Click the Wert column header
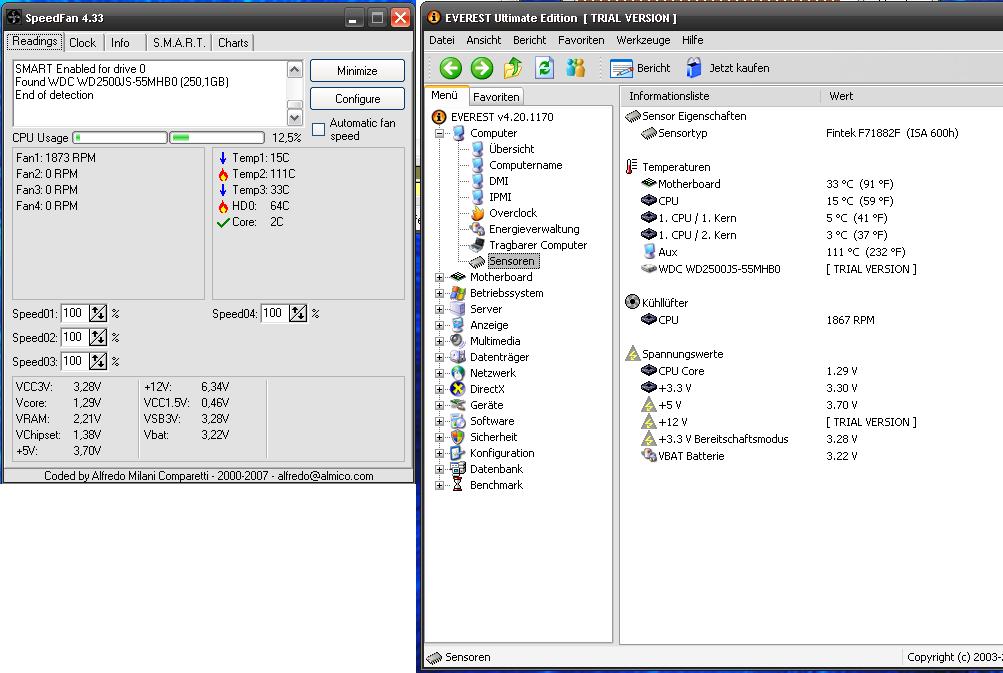Screen dimensions: 1003x673 coord(912,96)
